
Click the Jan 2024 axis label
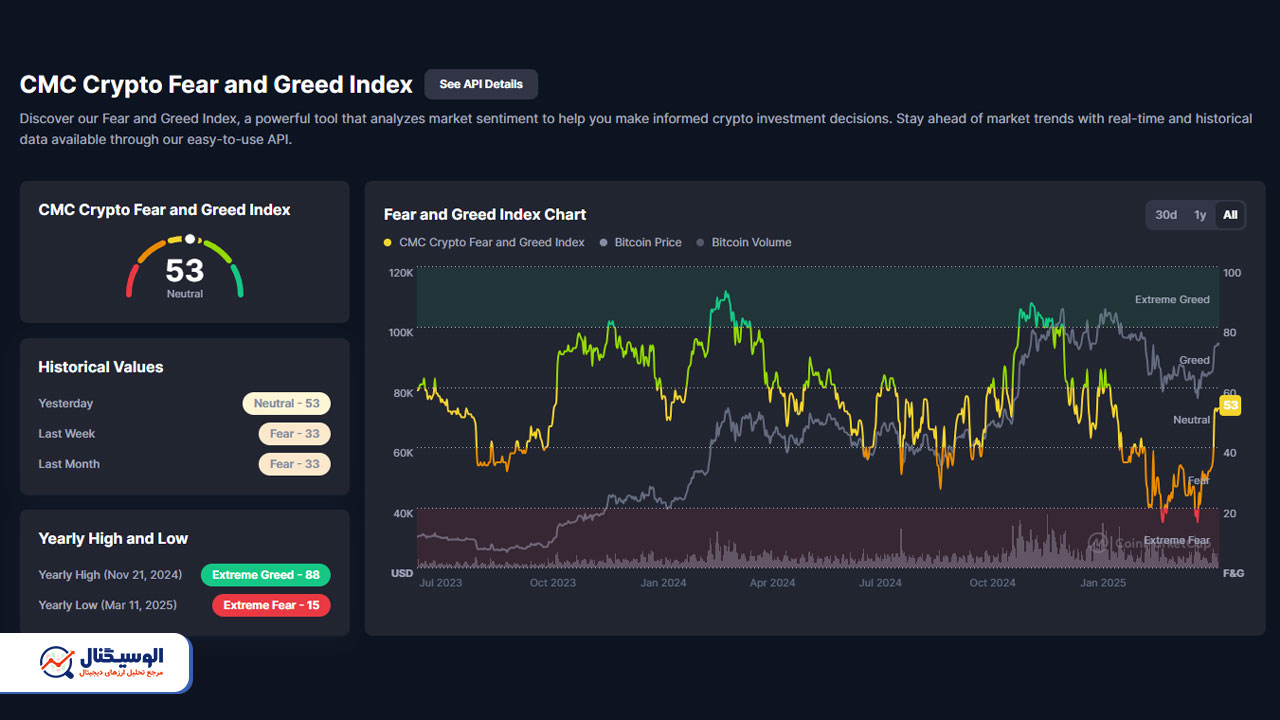pyautogui.click(x=663, y=582)
